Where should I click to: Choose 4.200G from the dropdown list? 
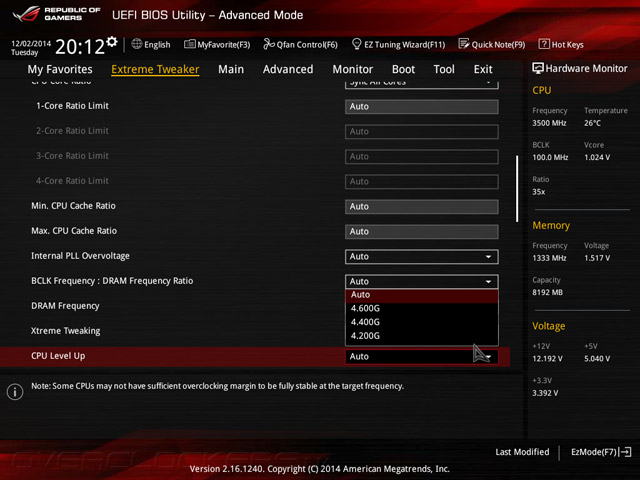422,336
